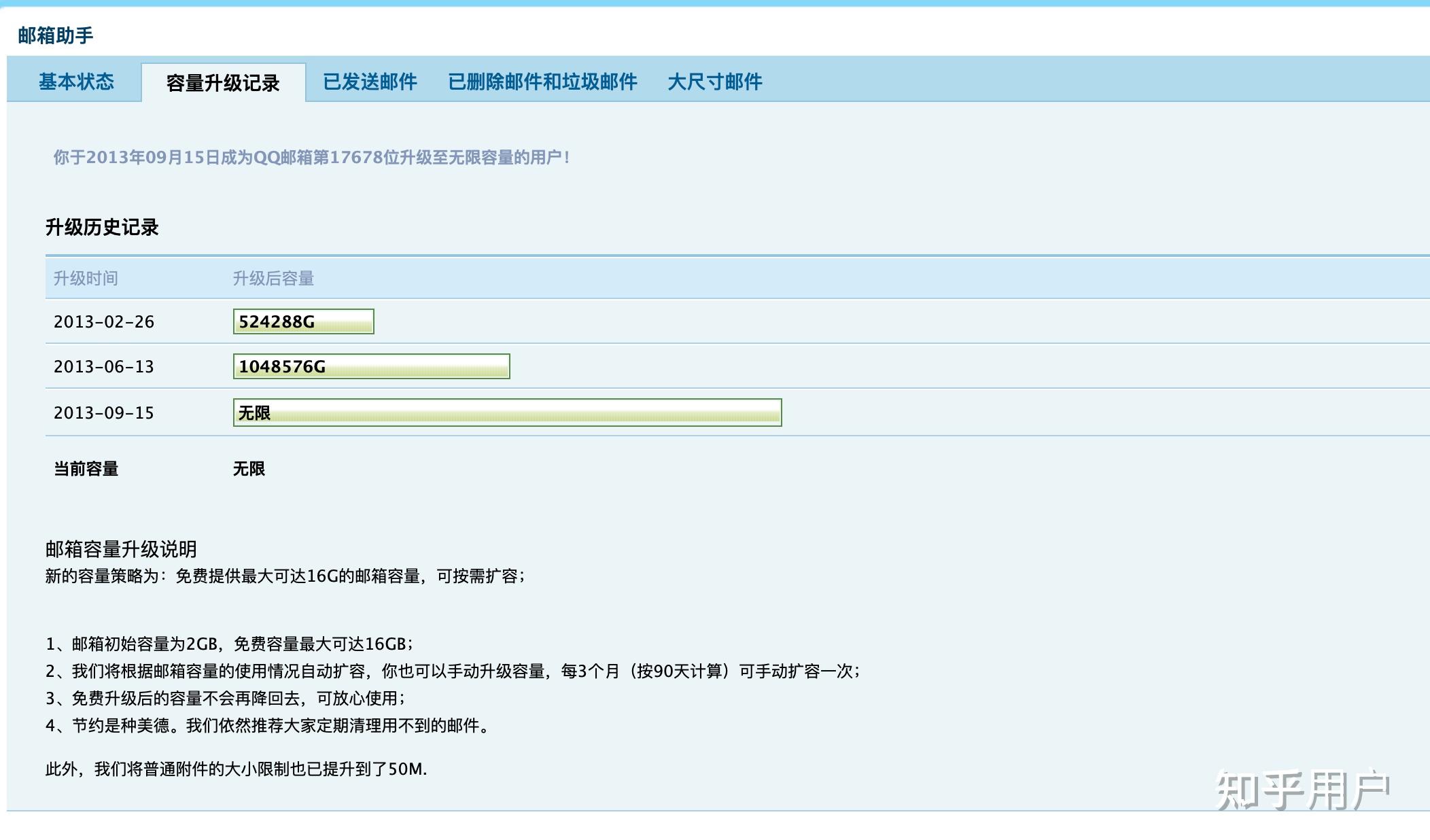Click rule 4 about cleaning unused mail

point(268,726)
